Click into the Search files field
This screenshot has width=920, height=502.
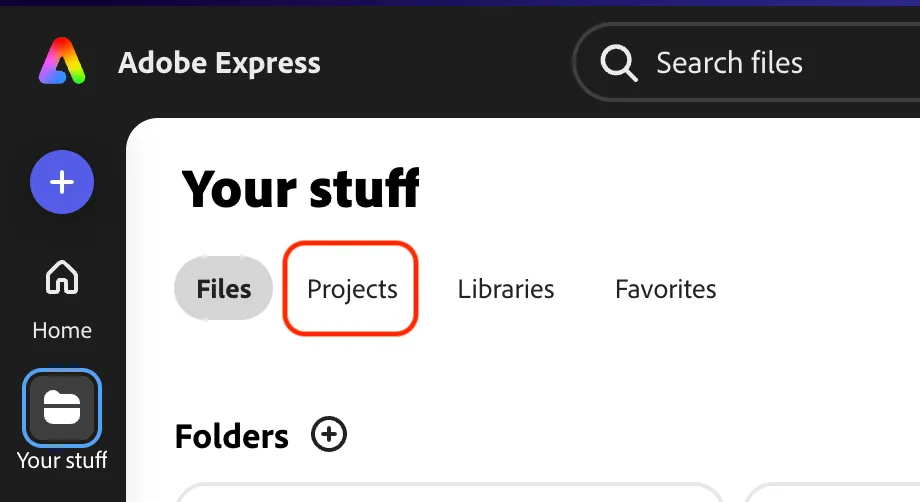[746, 62]
